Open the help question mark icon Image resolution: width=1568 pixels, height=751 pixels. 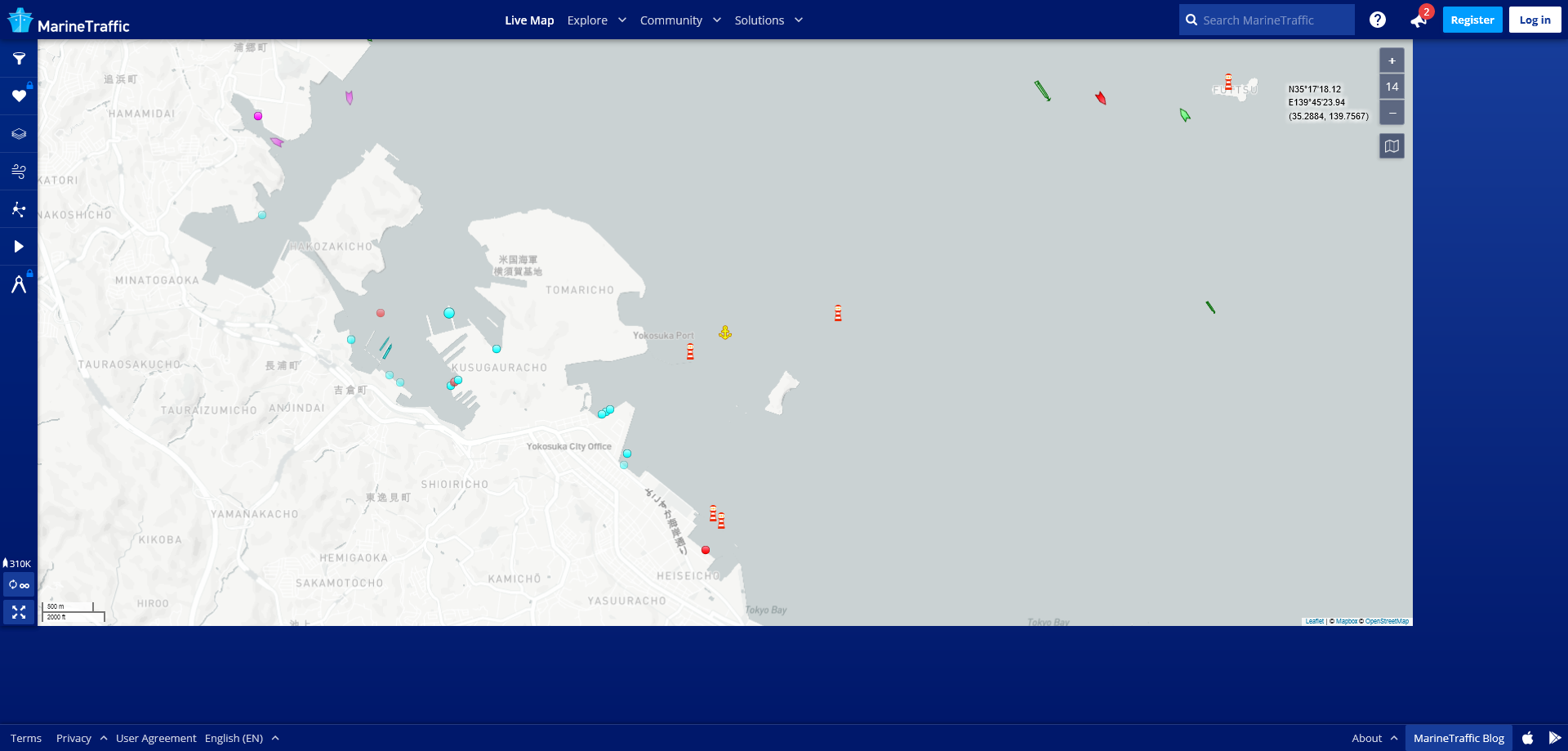pos(1378,20)
